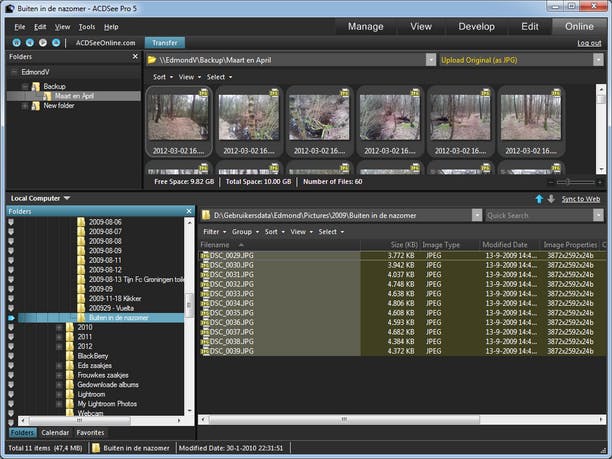
Task: Click the folder icon of Lightroom in tree
Action: click(69, 393)
